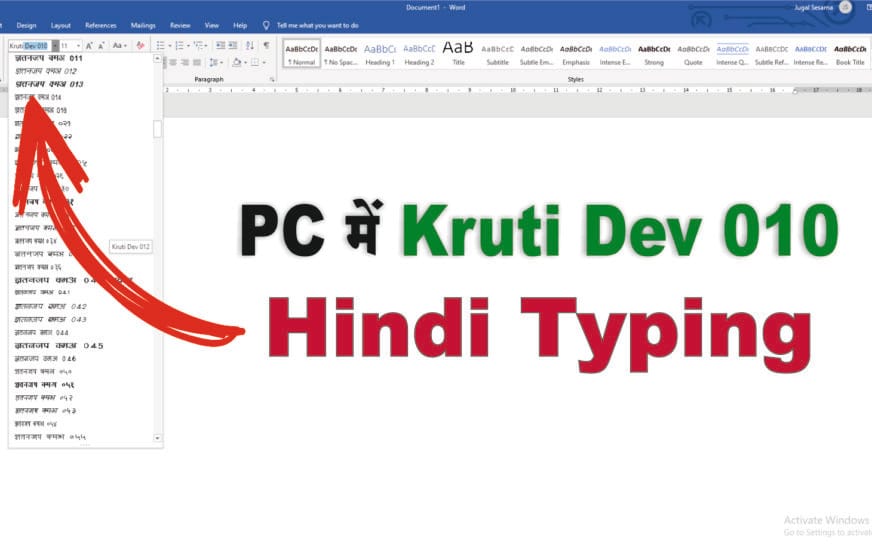Click the Increase Indent icon
This screenshot has height=547, width=872.
[x=233, y=46]
